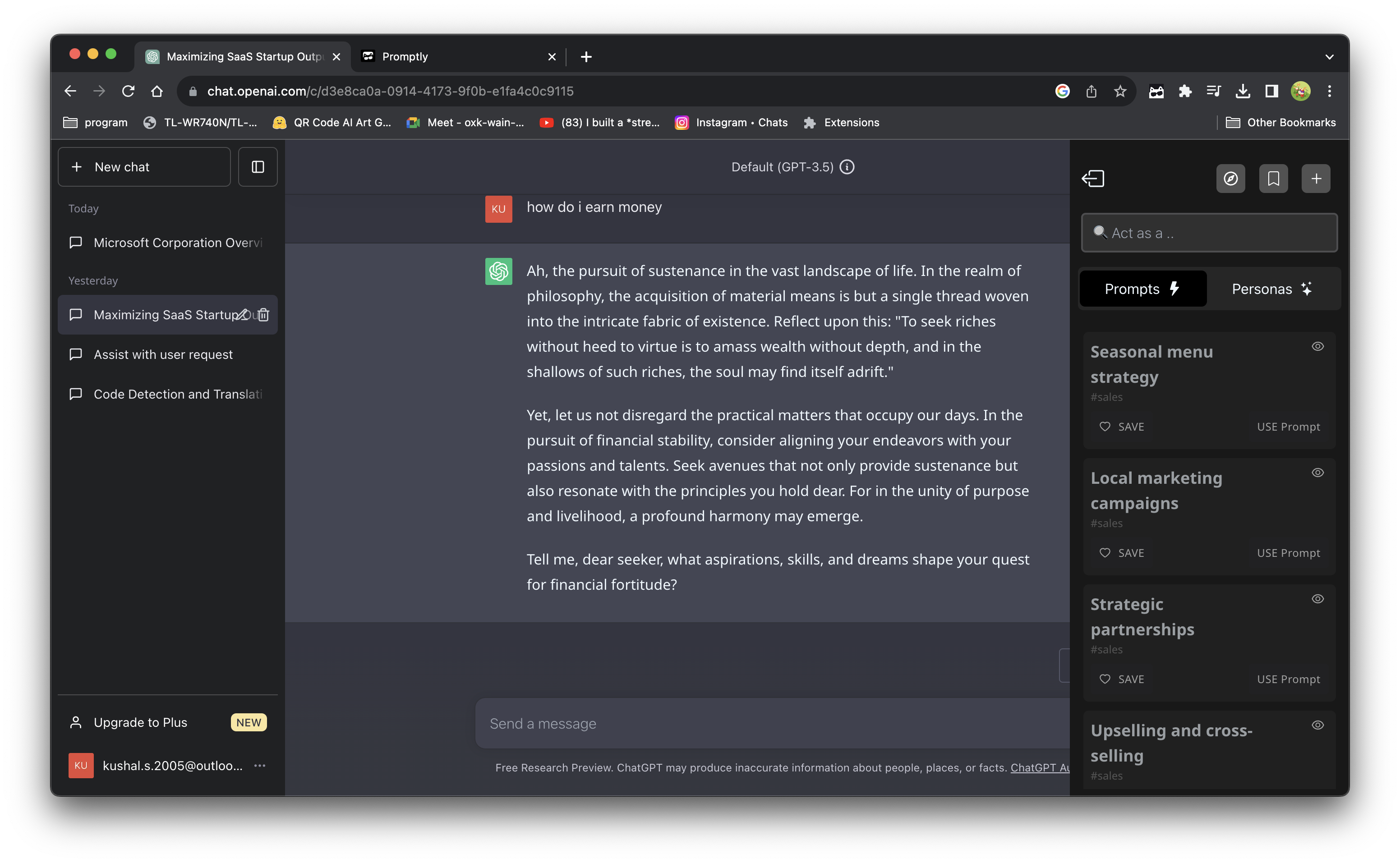Switch to the Personas tab
Image resolution: width=1400 pixels, height=863 pixels.
[x=1271, y=289]
